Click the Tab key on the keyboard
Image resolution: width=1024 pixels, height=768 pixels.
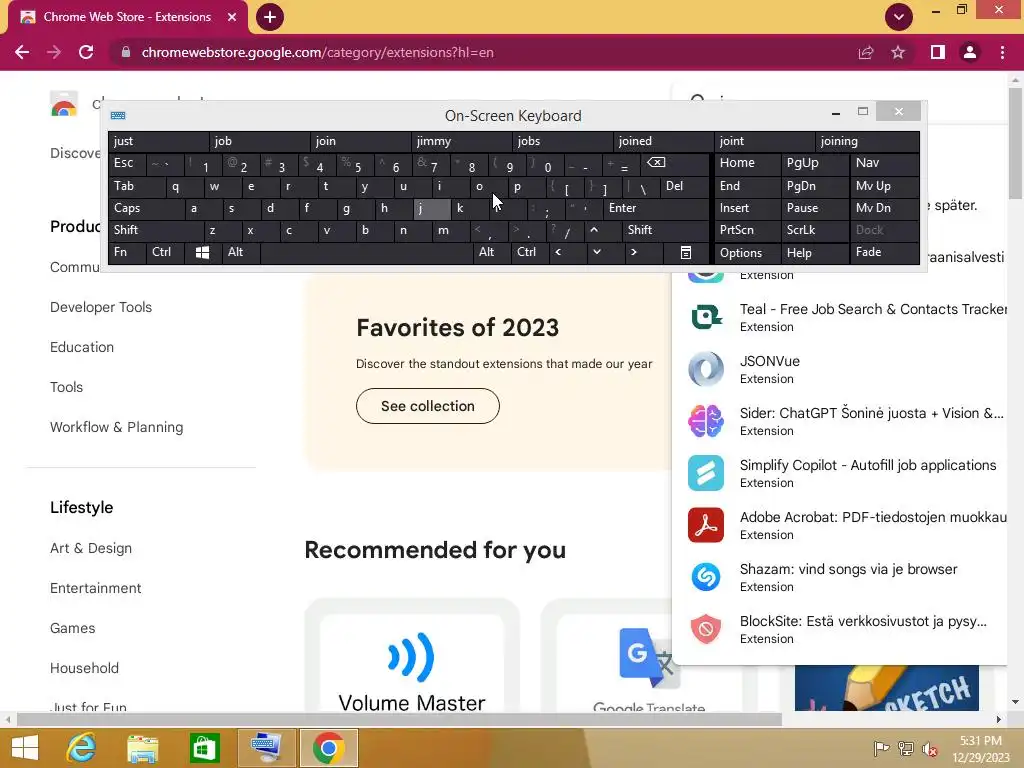coord(136,186)
